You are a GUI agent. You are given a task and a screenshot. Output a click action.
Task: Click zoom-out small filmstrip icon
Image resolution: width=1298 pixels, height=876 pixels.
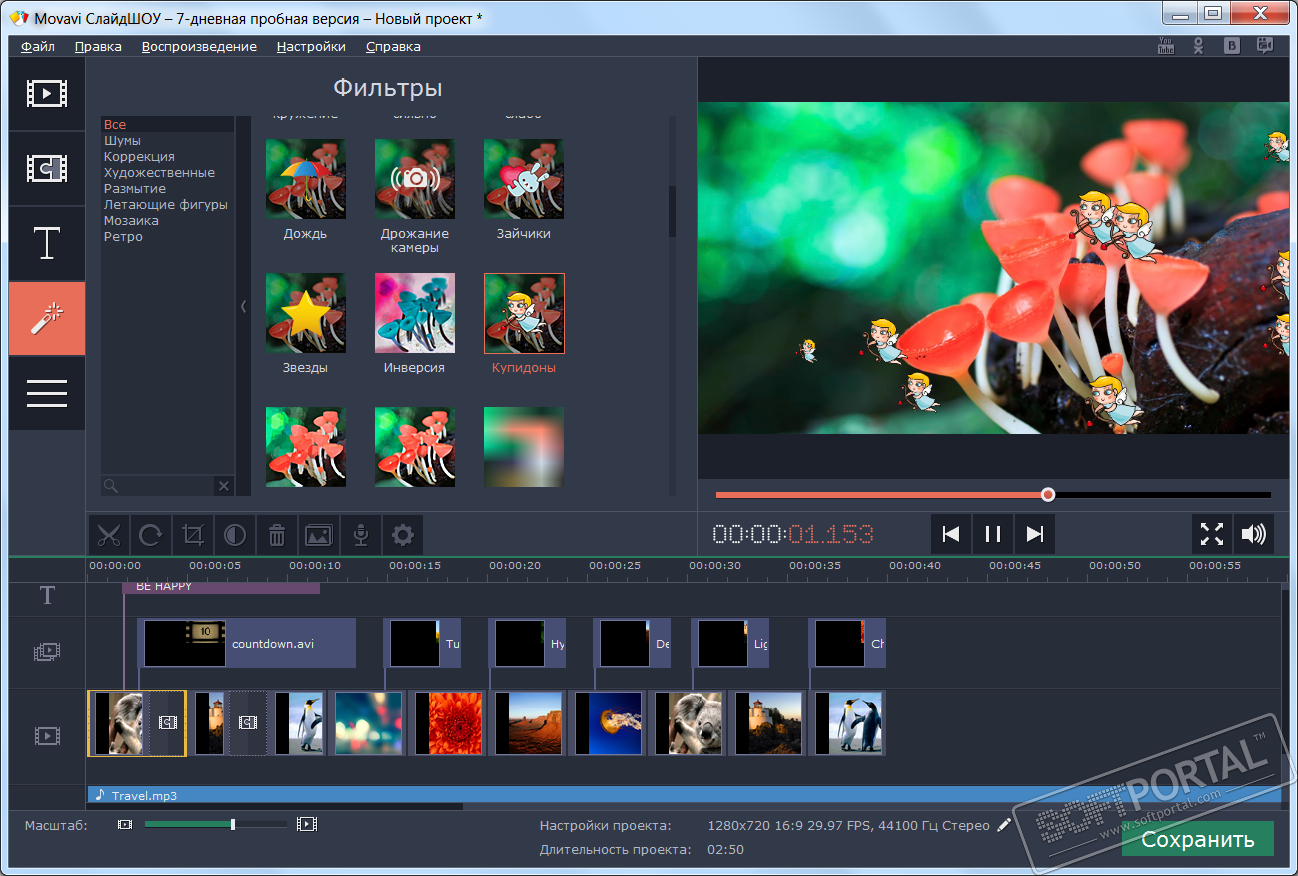pyautogui.click(x=124, y=825)
